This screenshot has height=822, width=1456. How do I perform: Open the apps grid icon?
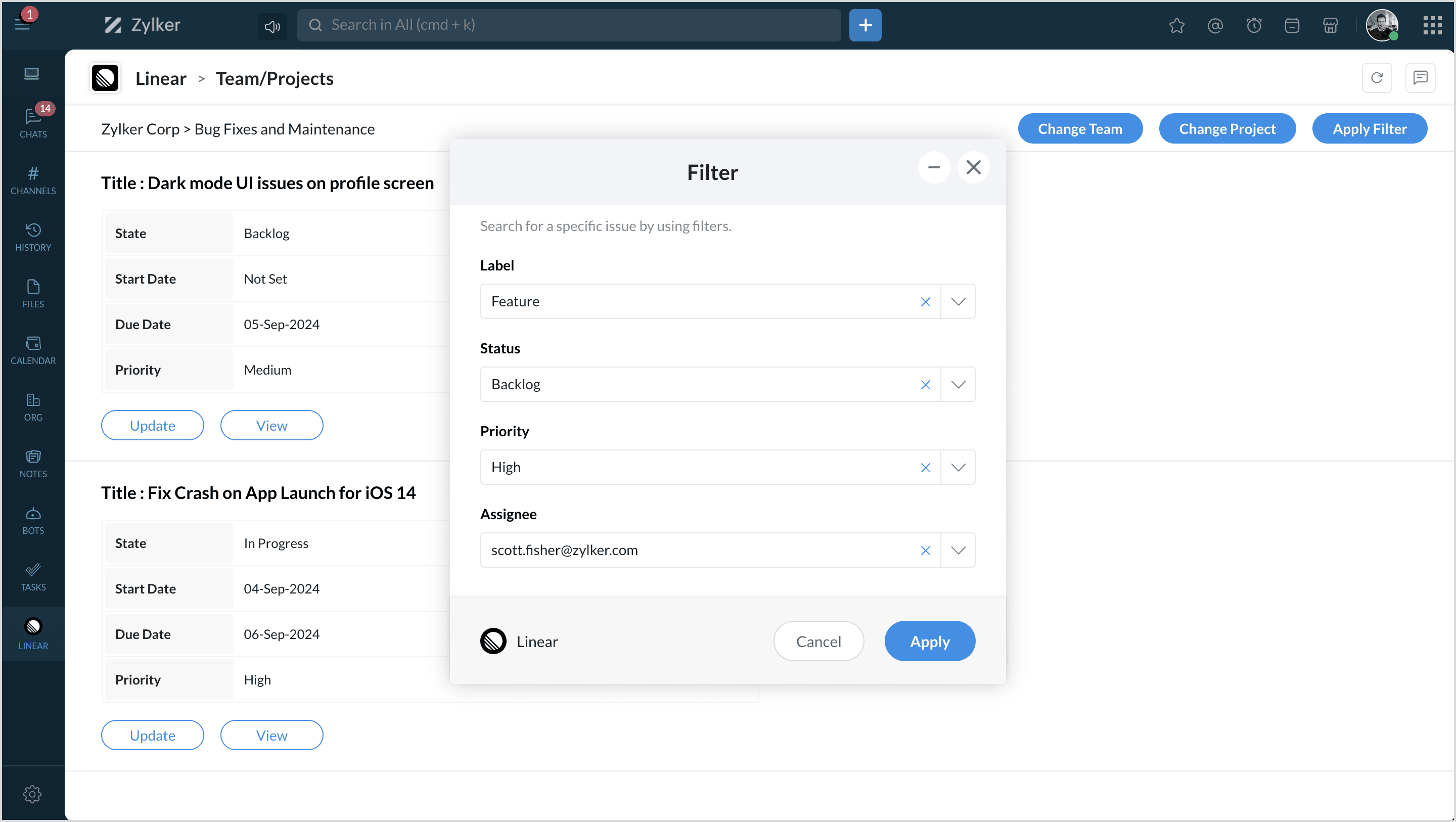click(1432, 25)
